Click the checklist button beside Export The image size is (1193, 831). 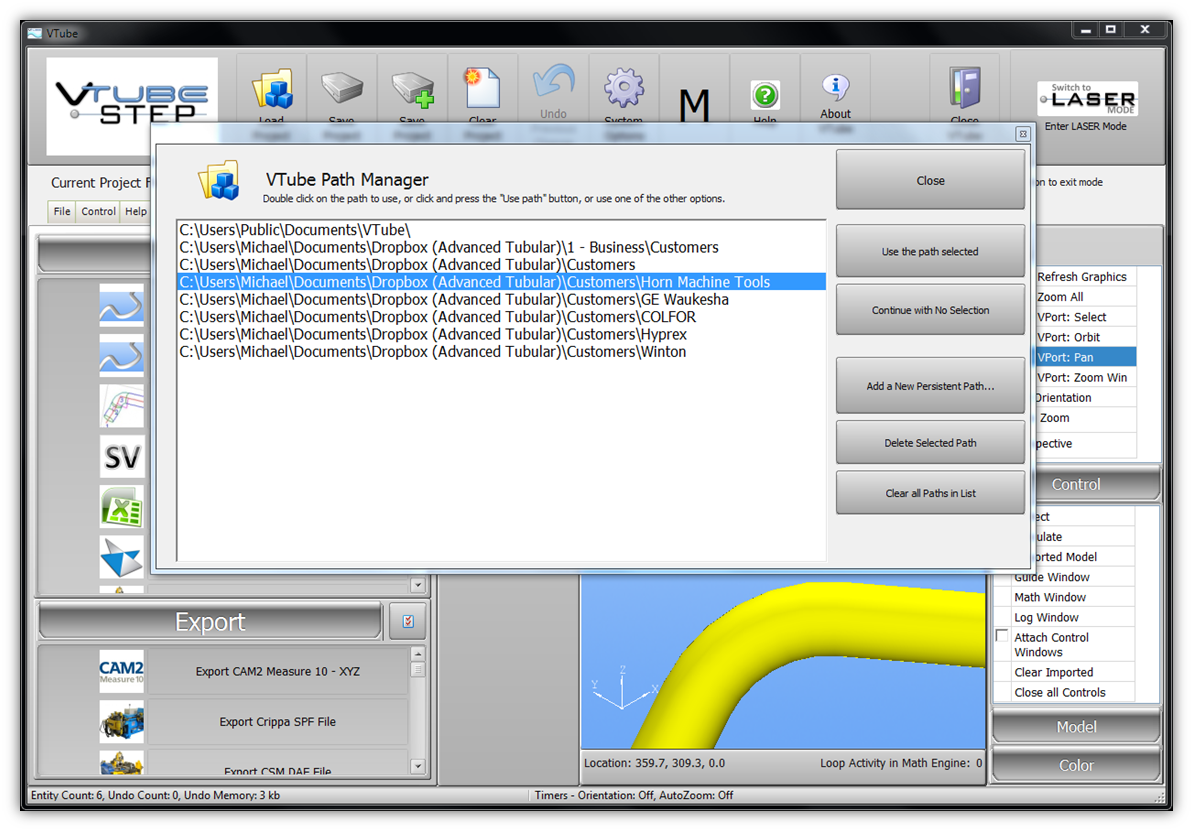tap(408, 622)
